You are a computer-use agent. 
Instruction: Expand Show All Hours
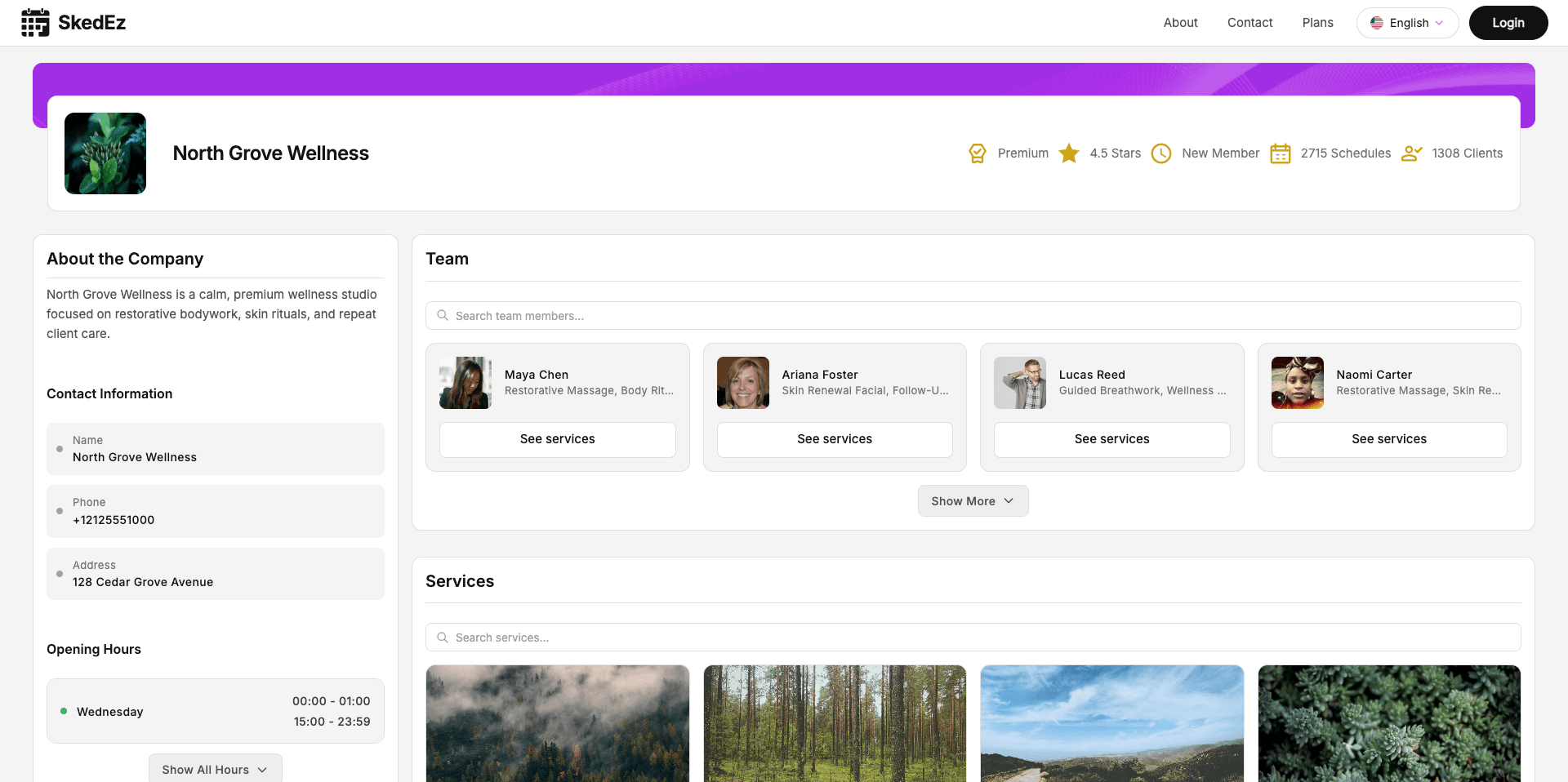[215, 769]
